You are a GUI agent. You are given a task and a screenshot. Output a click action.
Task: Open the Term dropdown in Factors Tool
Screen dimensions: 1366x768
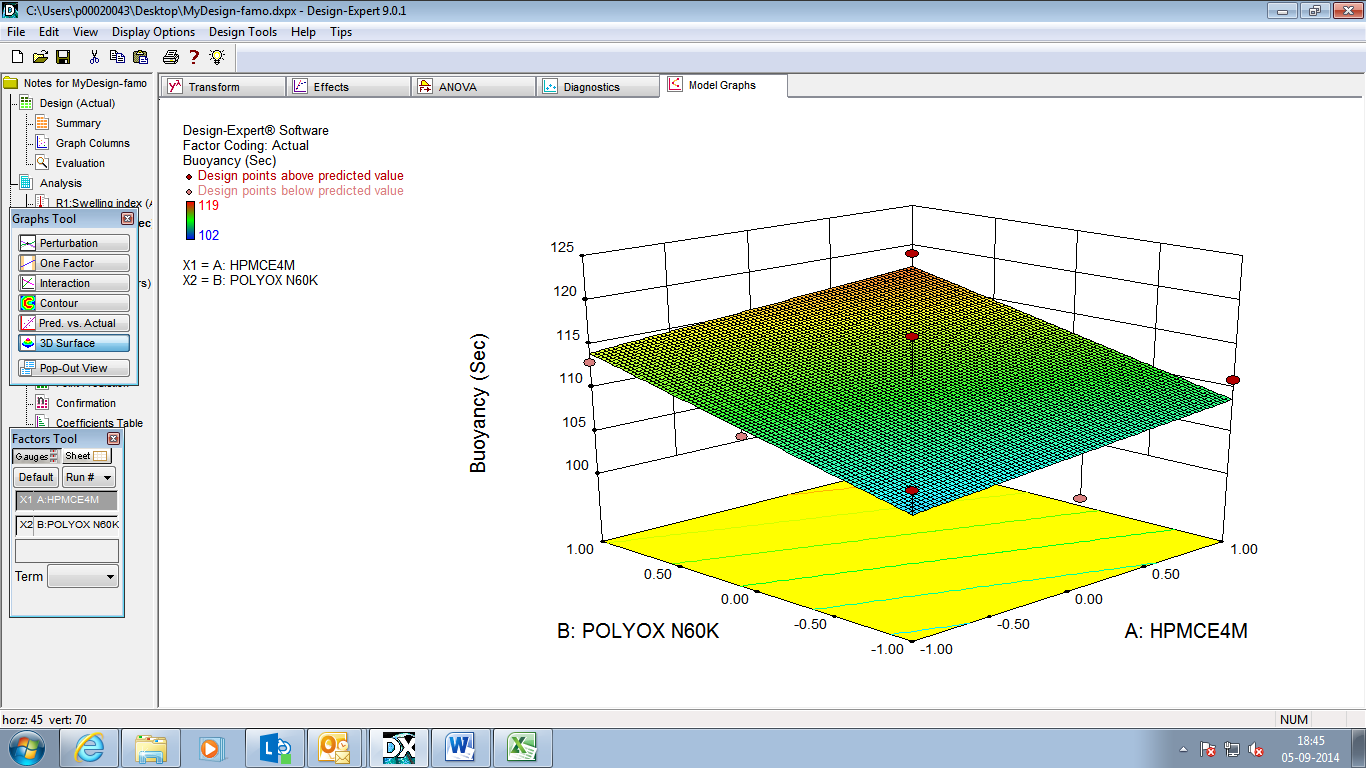[x=83, y=576]
